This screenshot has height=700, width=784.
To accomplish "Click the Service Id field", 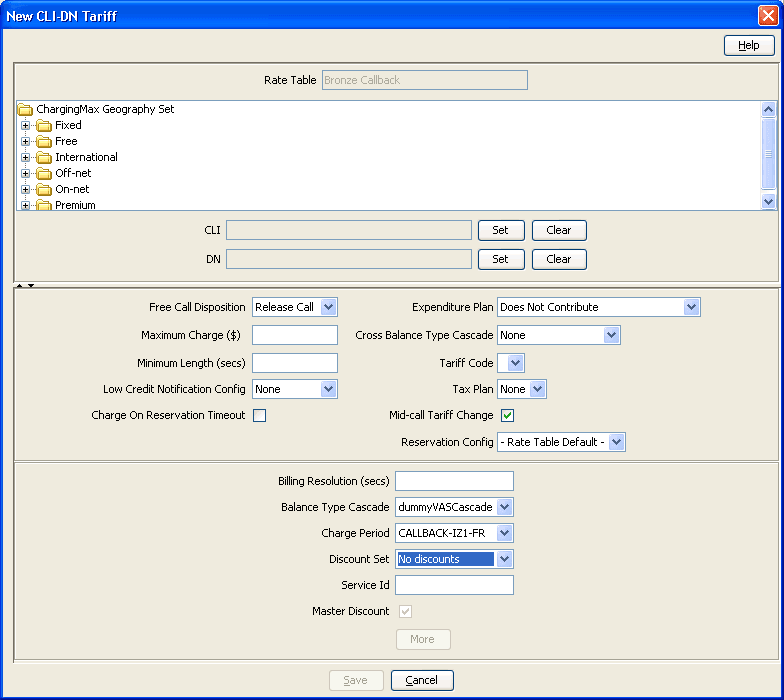I will (454, 586).
